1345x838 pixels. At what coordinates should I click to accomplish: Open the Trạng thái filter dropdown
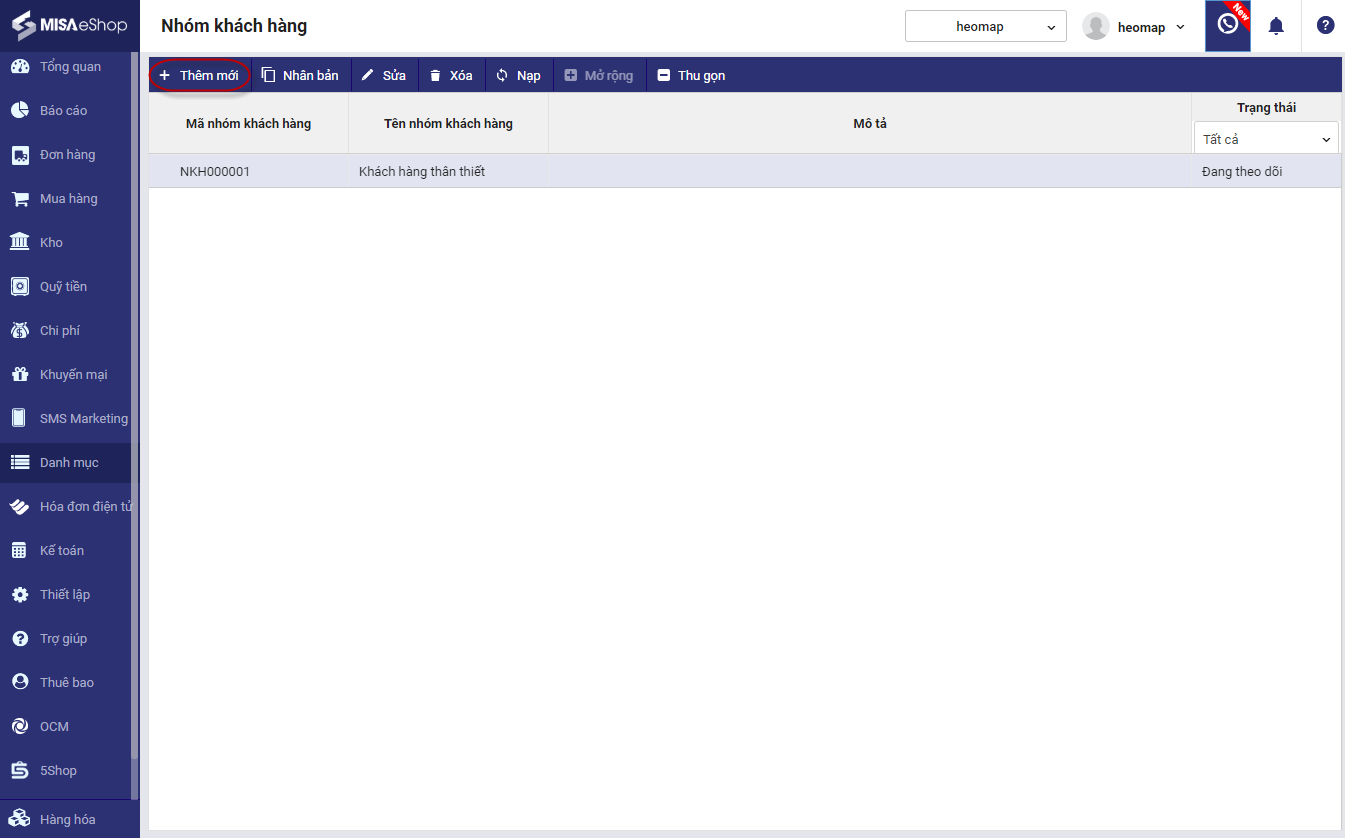click(x=1266, y=139)
